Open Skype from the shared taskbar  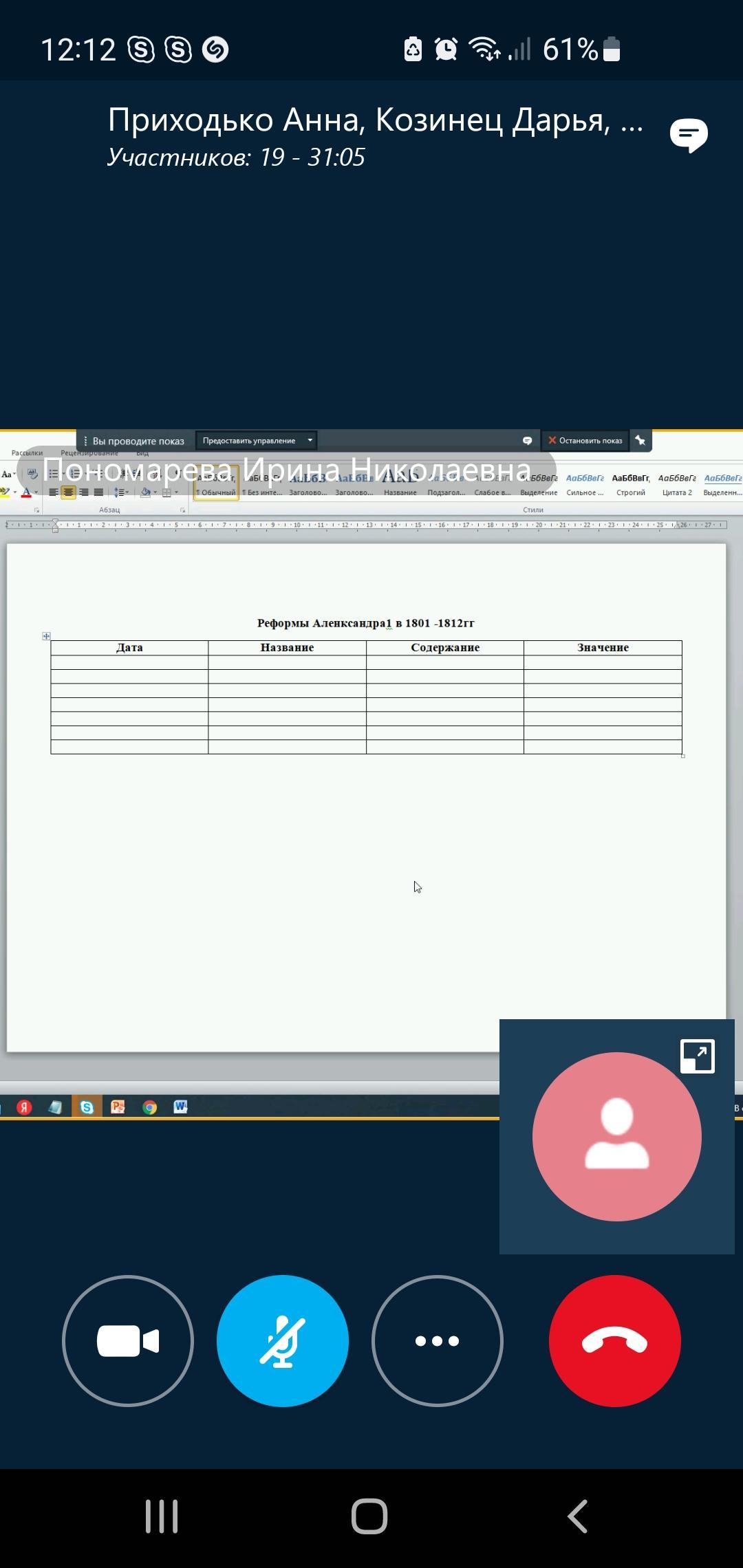87,1107
